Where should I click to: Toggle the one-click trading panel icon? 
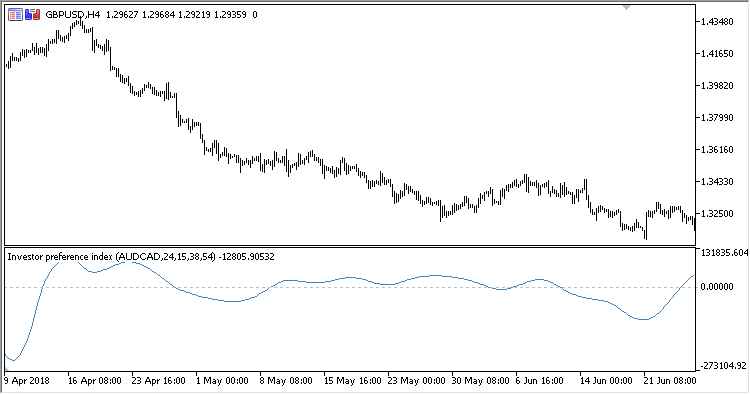click(33, 15)
